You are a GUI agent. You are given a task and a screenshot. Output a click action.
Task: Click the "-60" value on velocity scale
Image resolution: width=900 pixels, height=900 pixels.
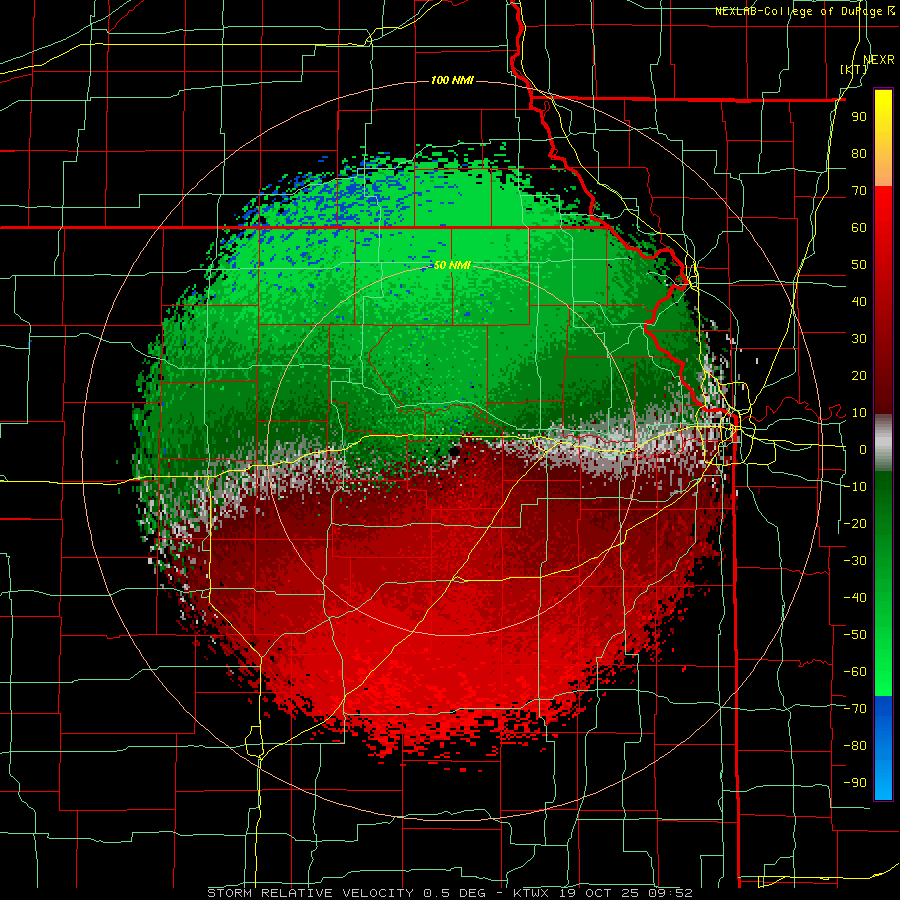click(x=855, y=672)
